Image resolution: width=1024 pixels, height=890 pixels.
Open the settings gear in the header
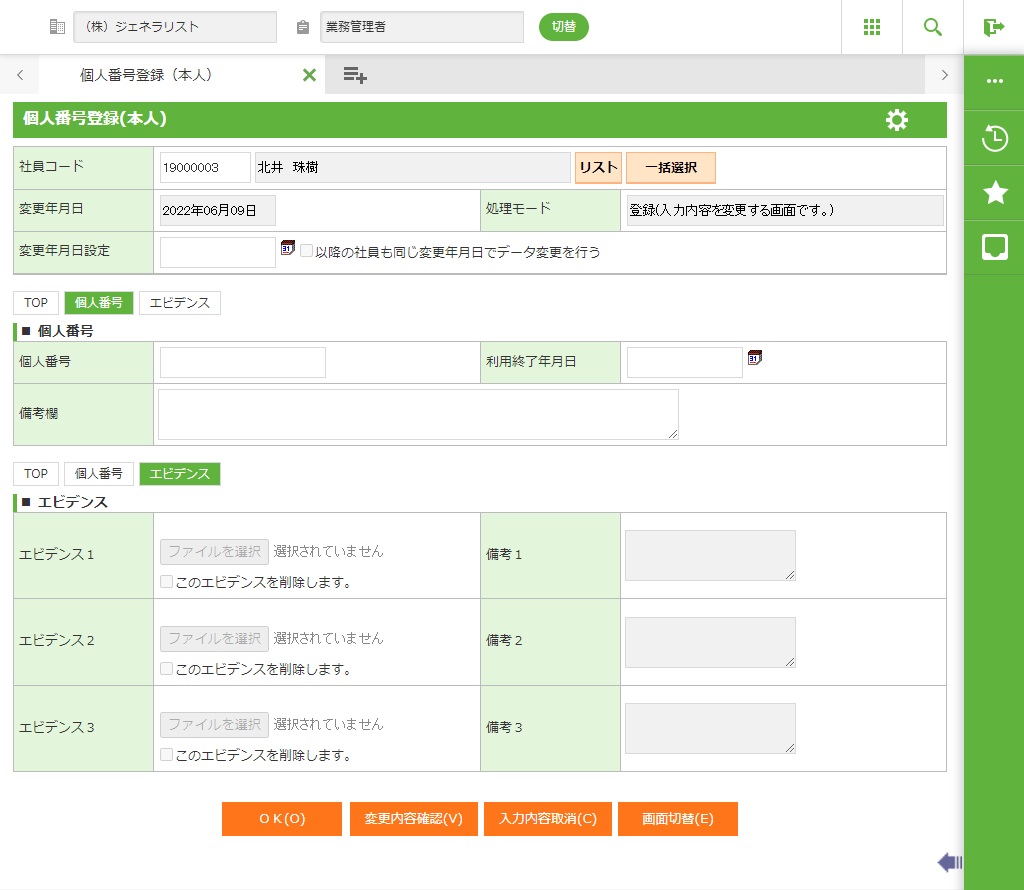[x=897, y=120]
